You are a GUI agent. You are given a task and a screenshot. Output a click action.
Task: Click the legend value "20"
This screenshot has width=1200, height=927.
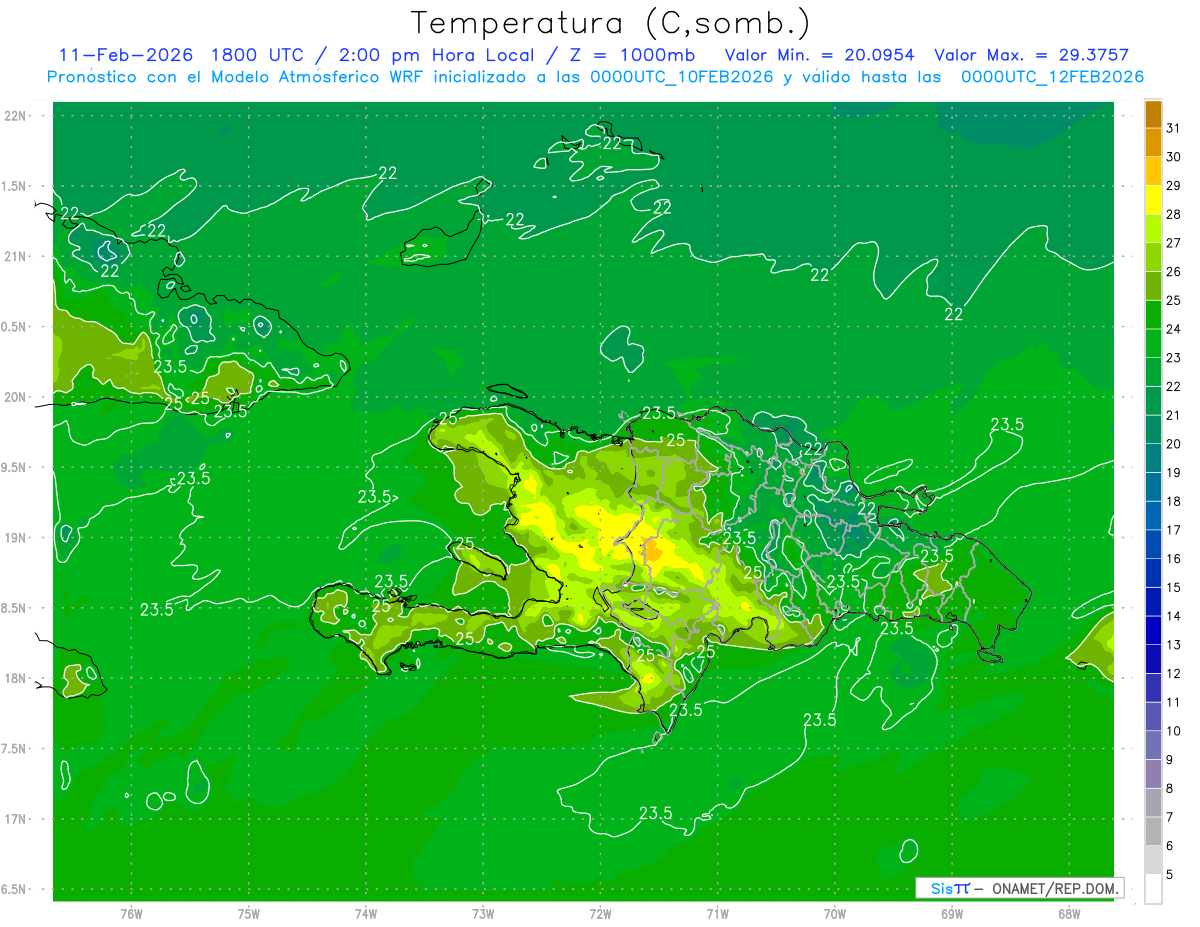[1174, 444]
